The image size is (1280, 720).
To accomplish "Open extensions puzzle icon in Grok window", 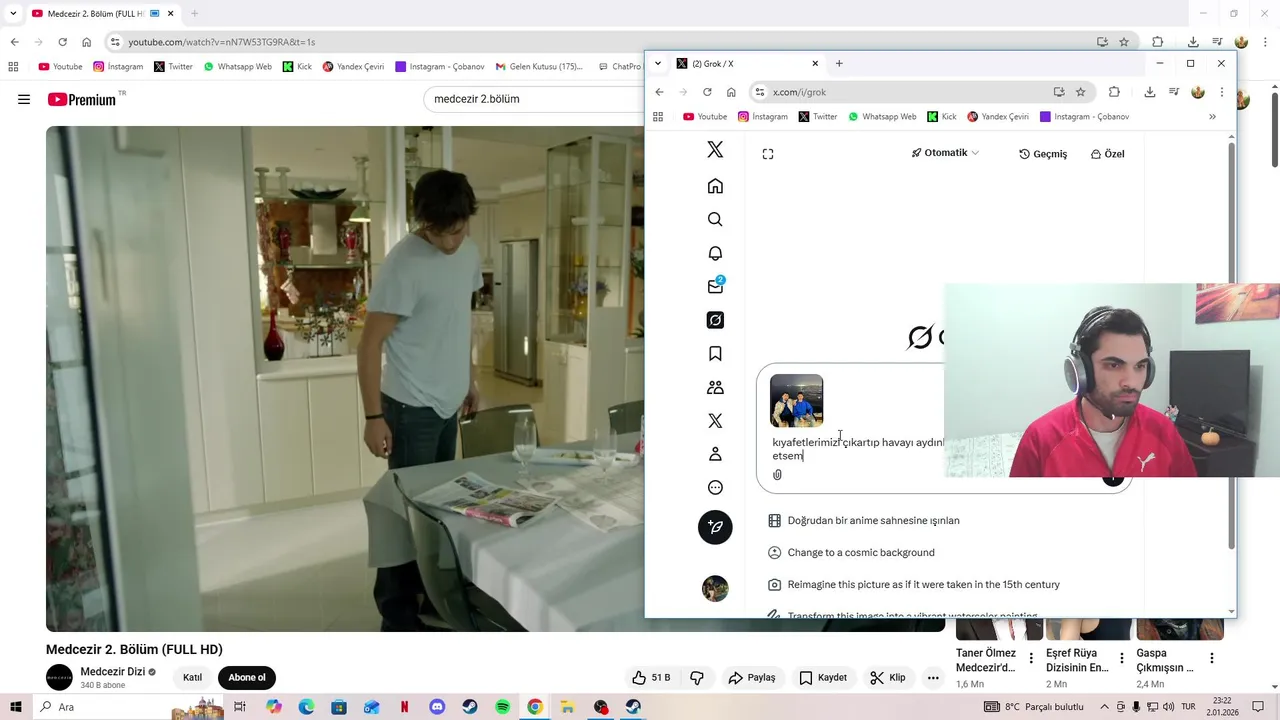I will point(1115,92).
